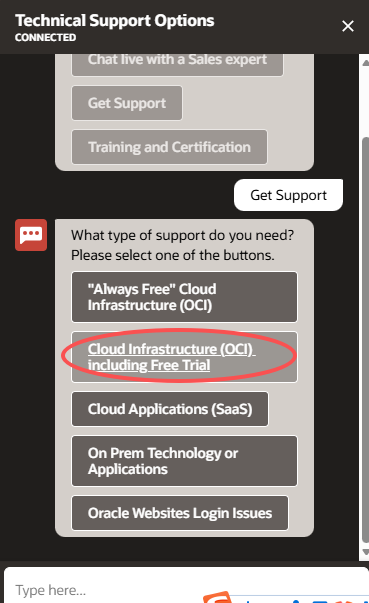Open Cloud Infrastructure (OCI) including Free Trial
The image size is (369, 603).
[x=184, y=357]
